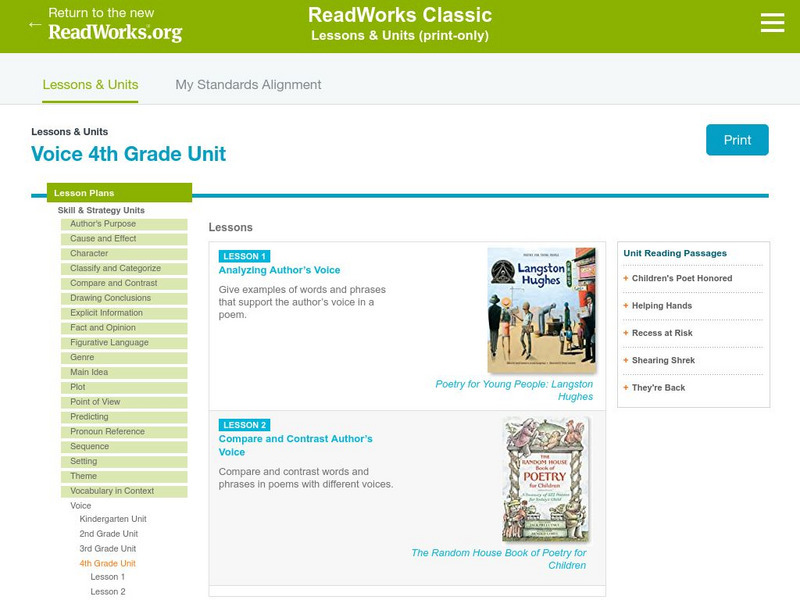Expand They're Back passage
Viewport: 800px width, 600px height.
[658, 388]
